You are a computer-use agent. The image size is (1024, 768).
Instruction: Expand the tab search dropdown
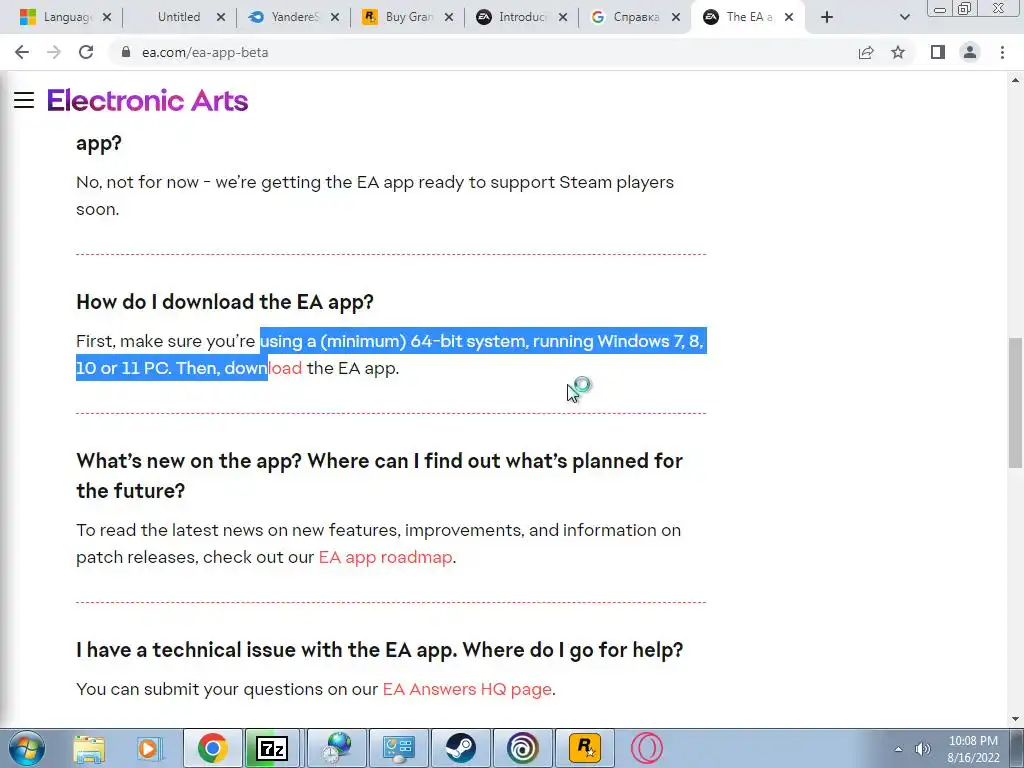904,17
